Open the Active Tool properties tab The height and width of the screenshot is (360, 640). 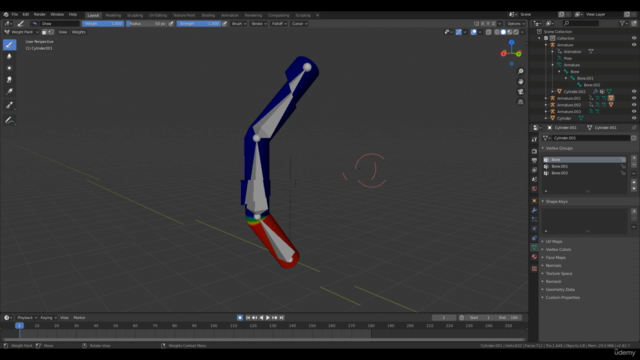coord(534,140)
